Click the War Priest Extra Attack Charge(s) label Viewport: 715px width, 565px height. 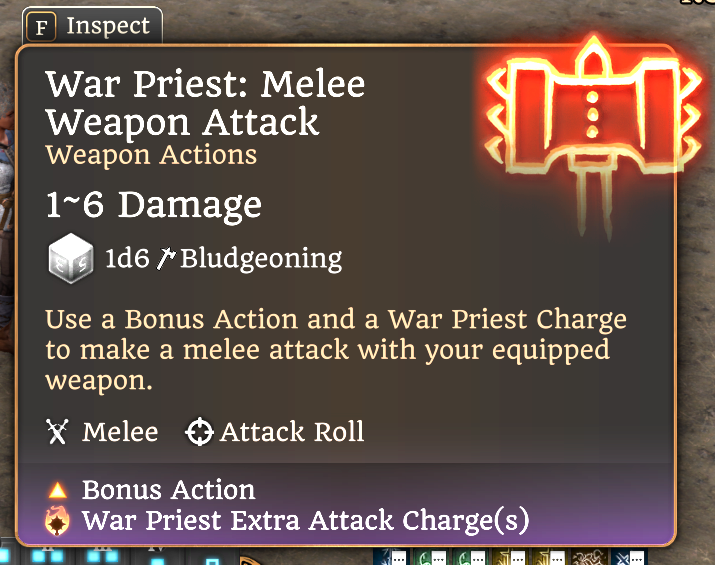[x=306, y=520]
